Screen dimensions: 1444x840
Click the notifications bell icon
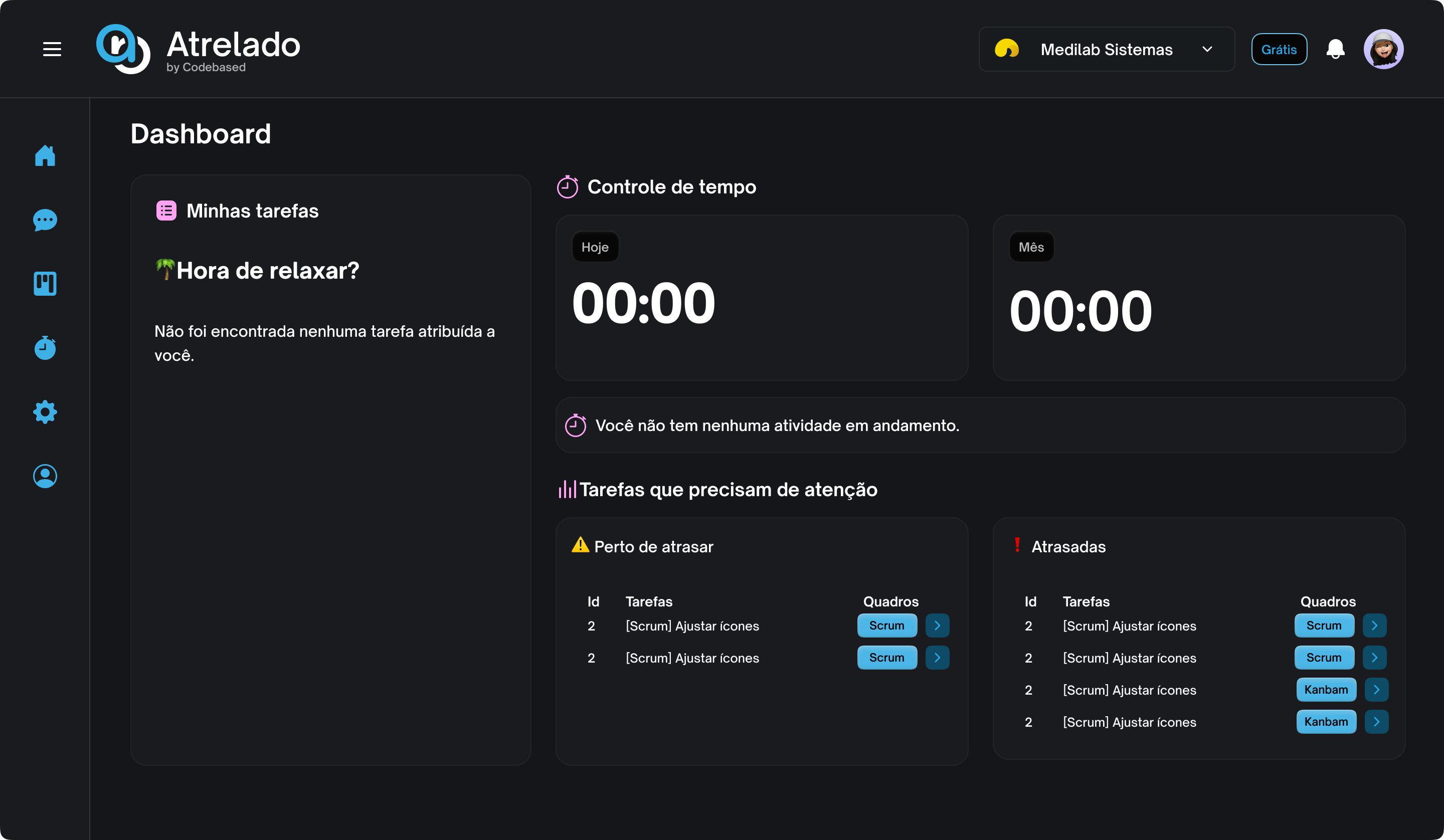1335,49
